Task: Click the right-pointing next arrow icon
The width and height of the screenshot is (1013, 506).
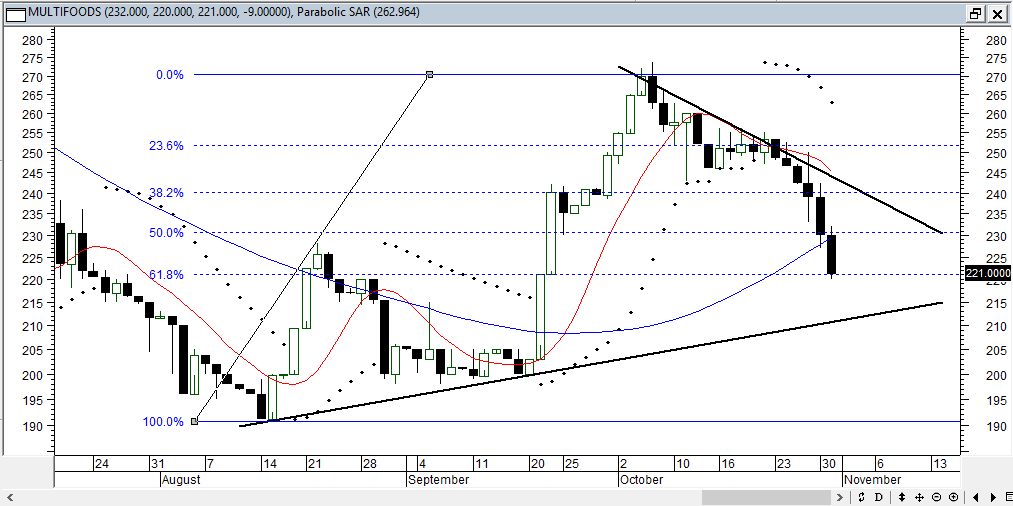Action: click(x=994, y=497)
